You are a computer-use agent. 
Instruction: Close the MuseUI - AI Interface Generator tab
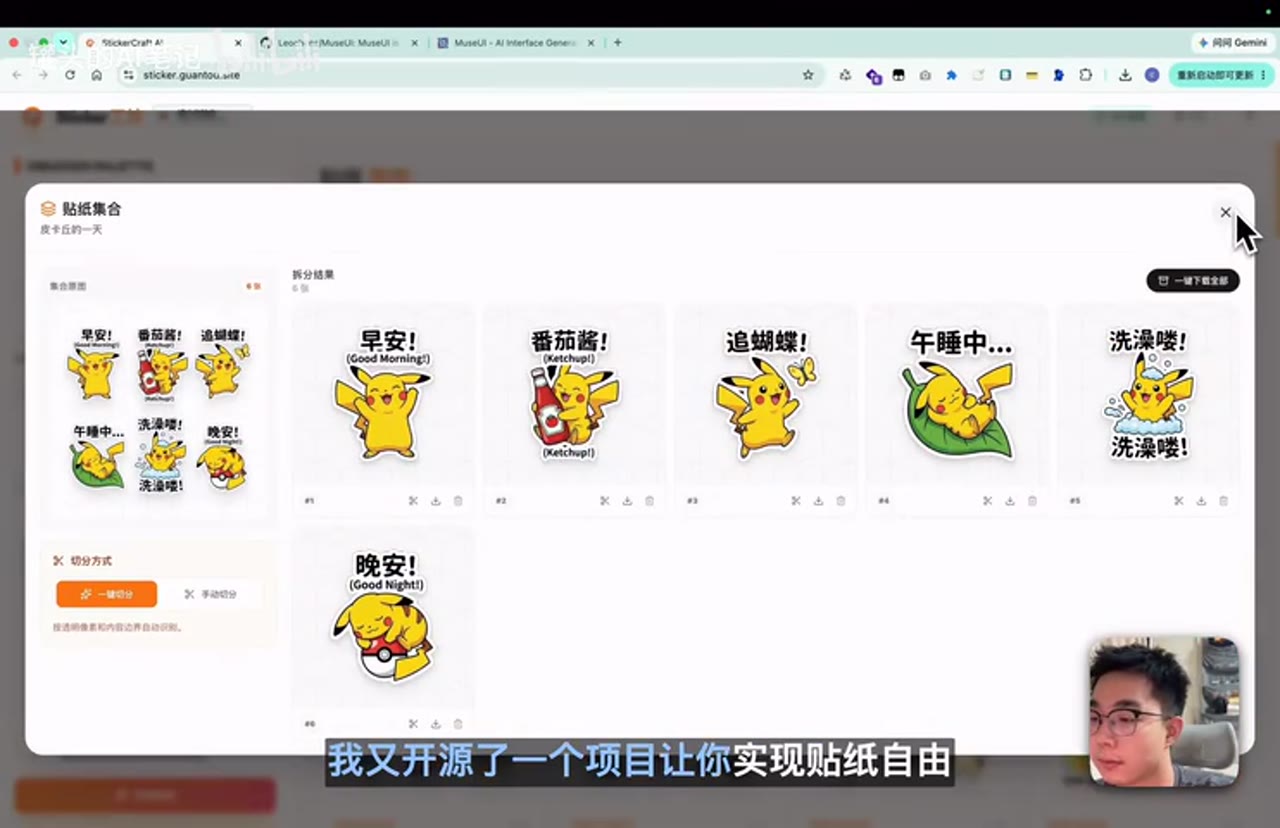[x=591, y=43]
